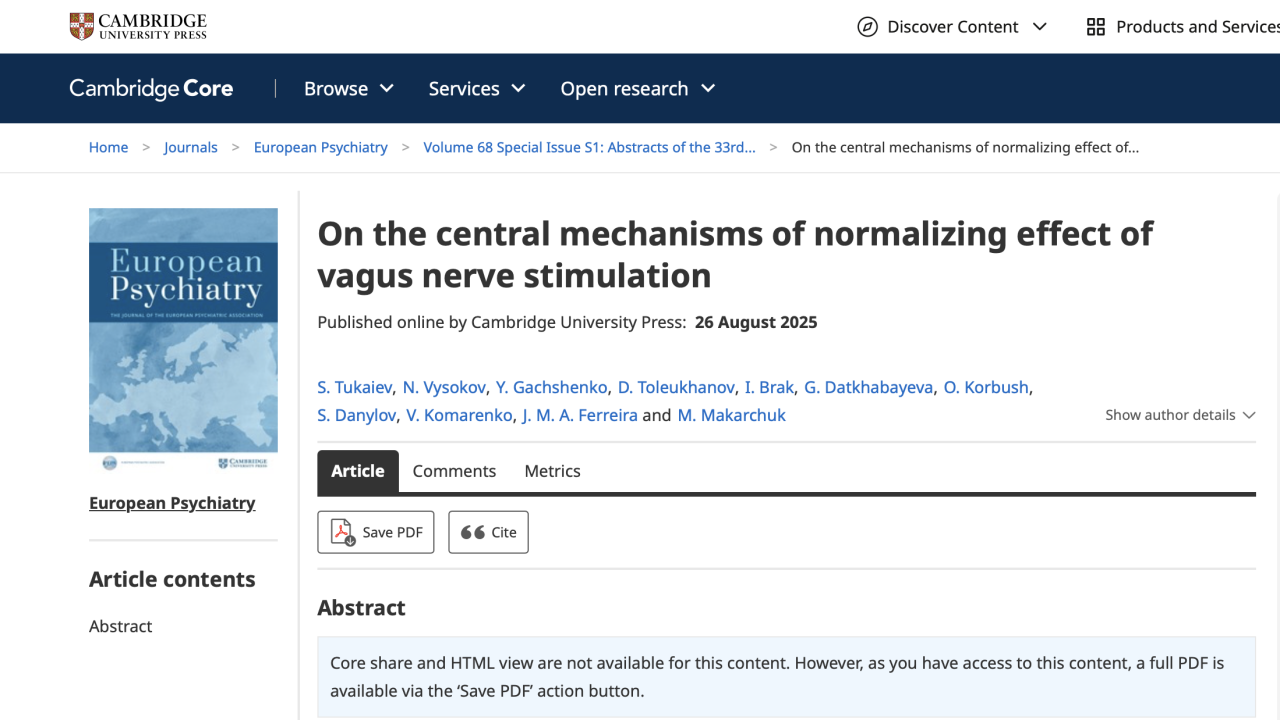Go to Home breadcrumb link
The width and height of the screenshot is (1280, 720).
coord(108,147)
